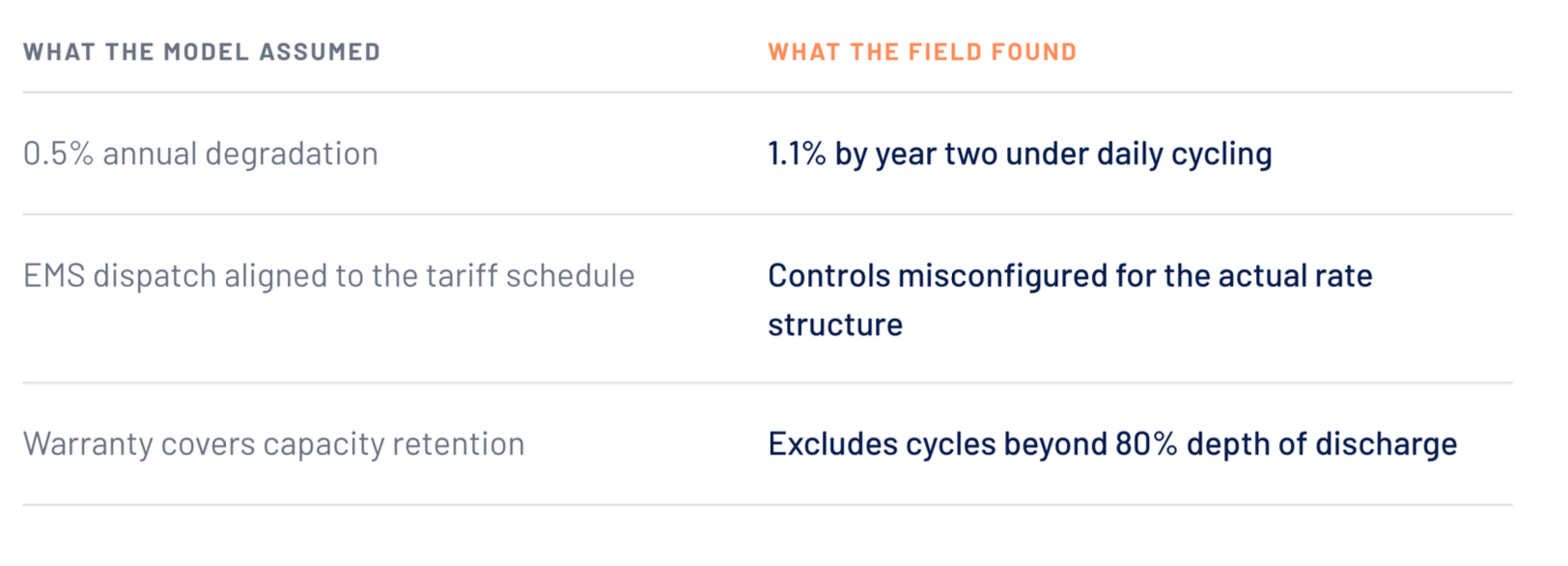Click "EMS dispatch aligned to the tariff schedule"

tap(329, 276)
